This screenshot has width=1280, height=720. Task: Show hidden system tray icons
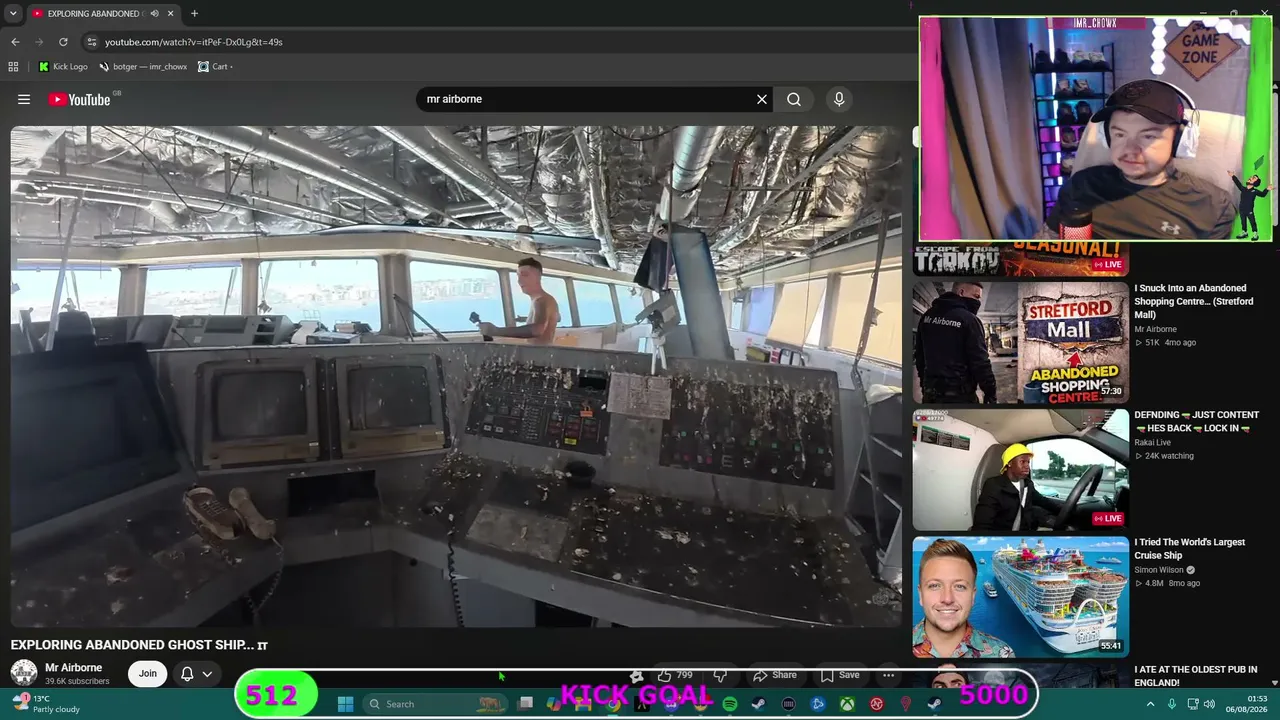pyautogui.click(x=1150, y=704)
